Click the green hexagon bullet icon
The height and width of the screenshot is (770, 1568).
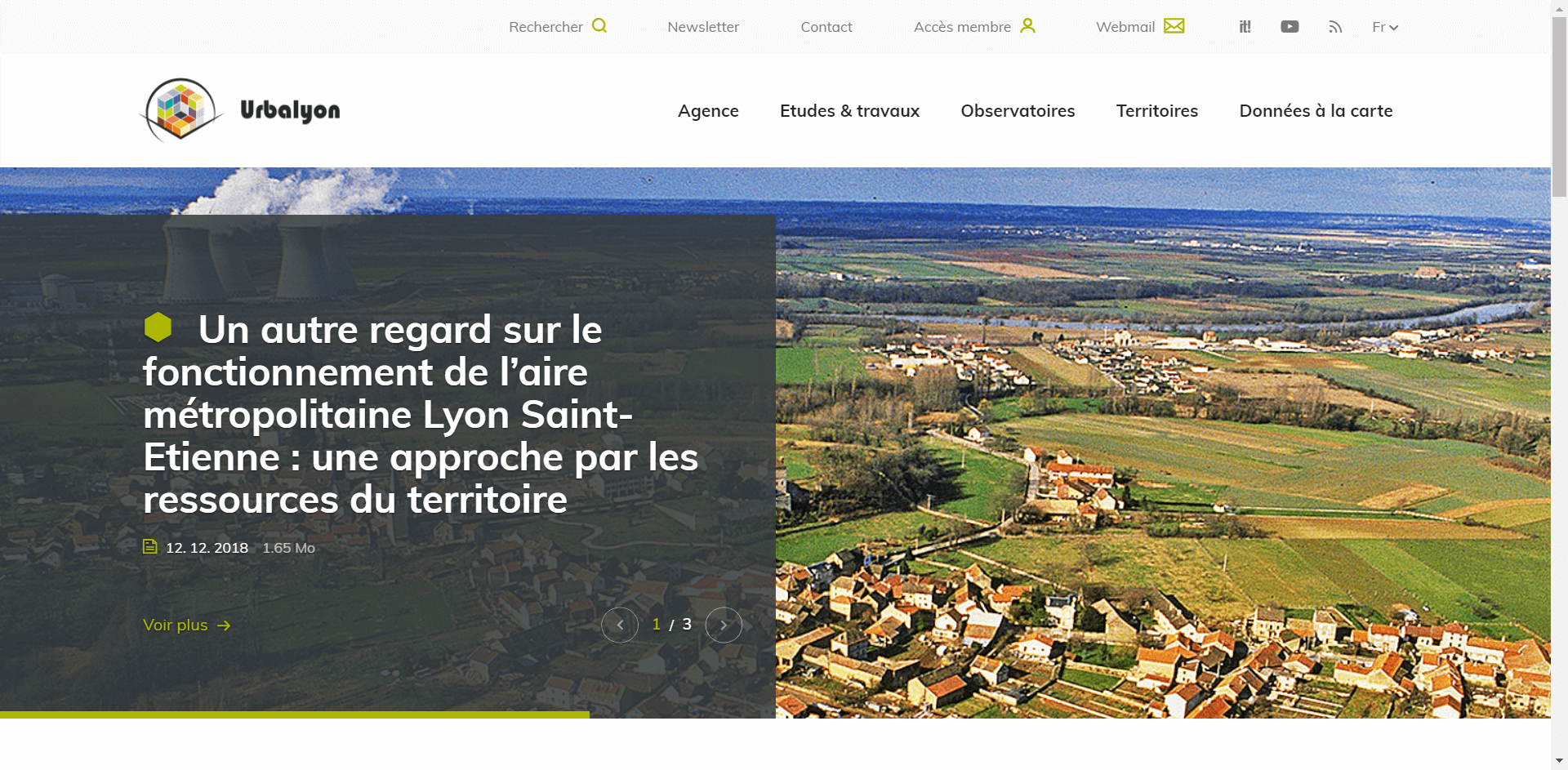[x=158, y=327]
